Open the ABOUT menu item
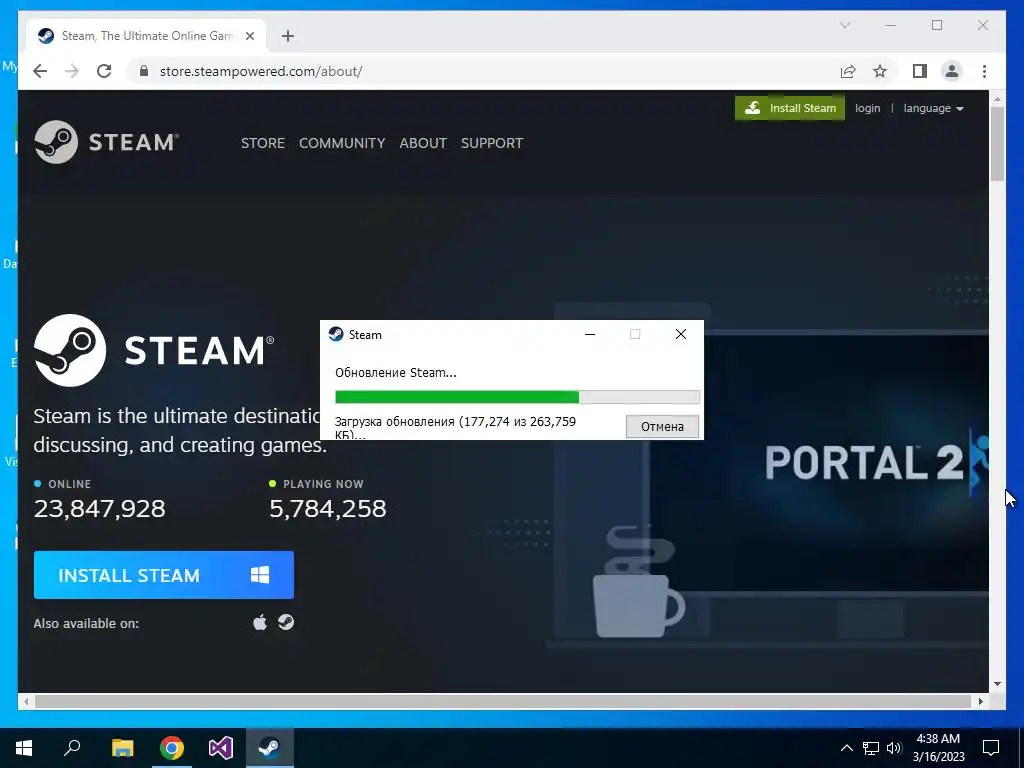This screenshot has height=768, width=1024. tap(423, 143)
